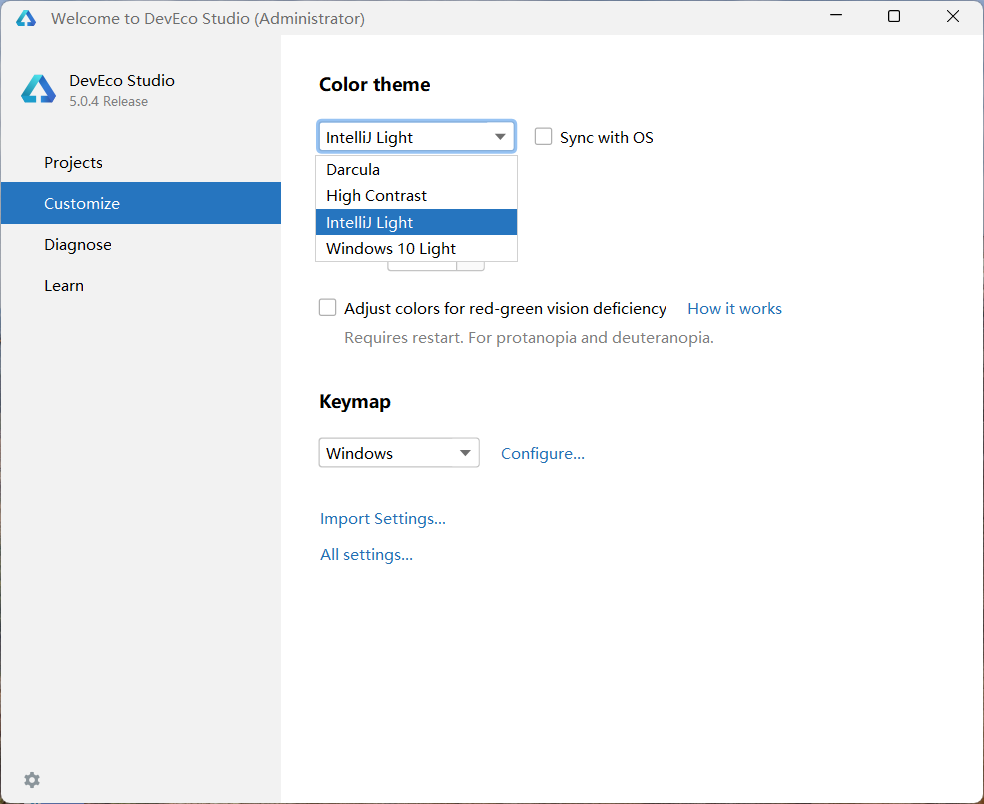Choose the Windows 10 Light theme option
This screenshot has height=804, width=984.
(417, 249)
